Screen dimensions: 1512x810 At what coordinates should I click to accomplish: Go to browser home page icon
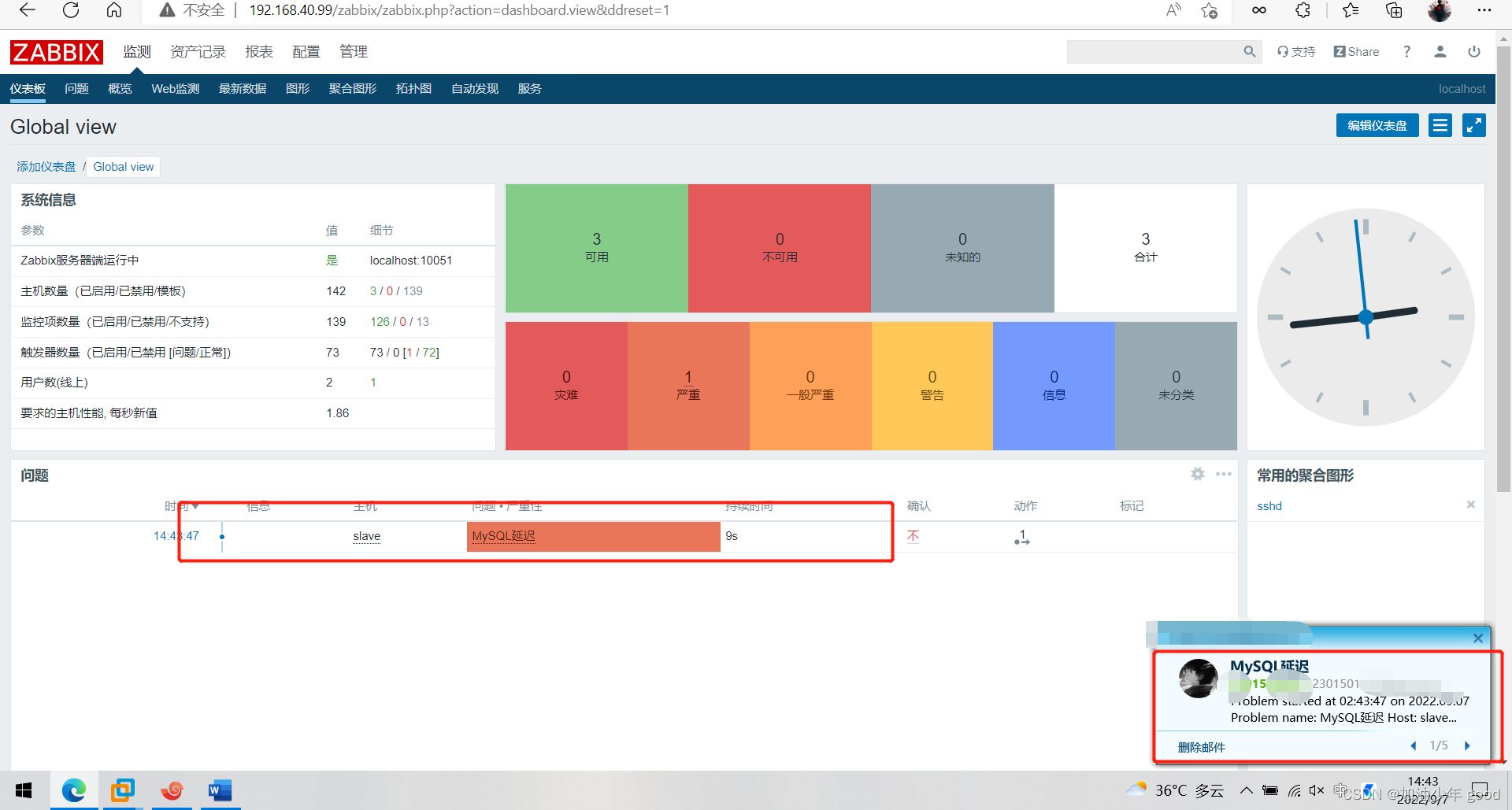coord(114,10)
